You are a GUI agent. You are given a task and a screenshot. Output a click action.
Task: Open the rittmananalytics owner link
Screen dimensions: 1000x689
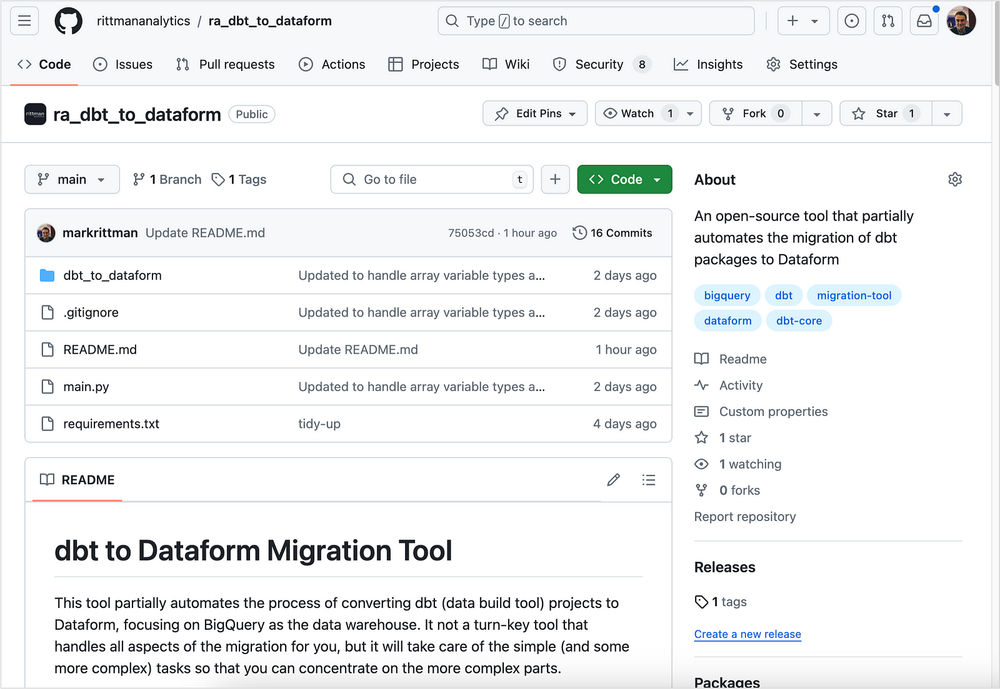click(x=143, y=21)
